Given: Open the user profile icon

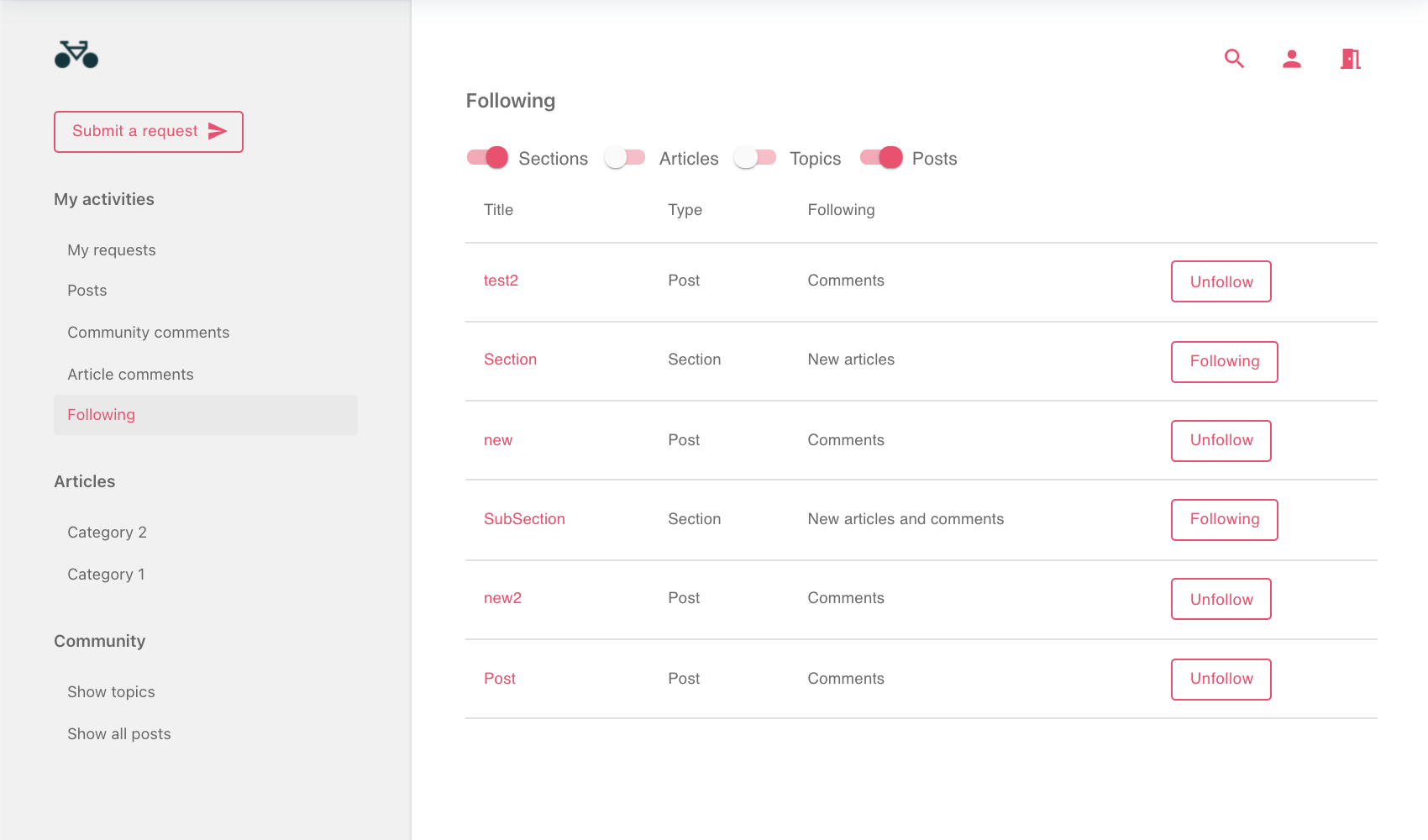Looking at the screenshot, I should [1292, 59].
